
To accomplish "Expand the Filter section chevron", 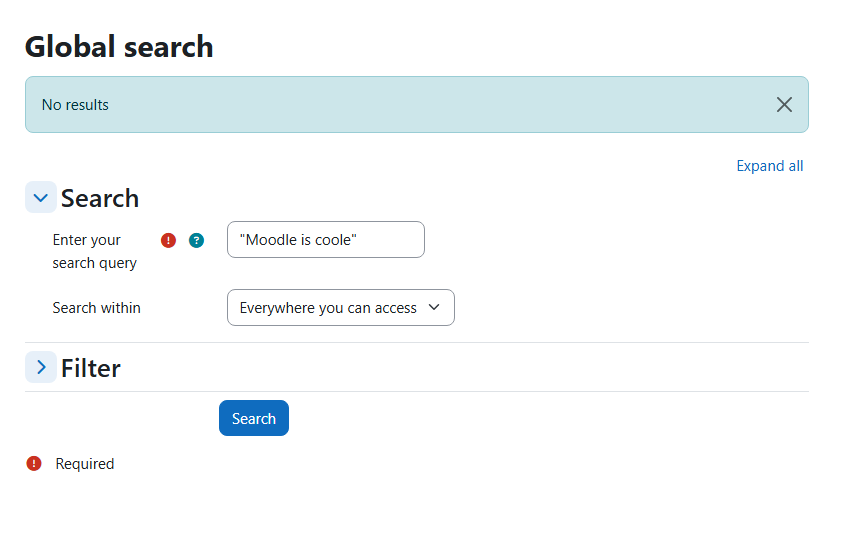I will click(x=41, y=367).
